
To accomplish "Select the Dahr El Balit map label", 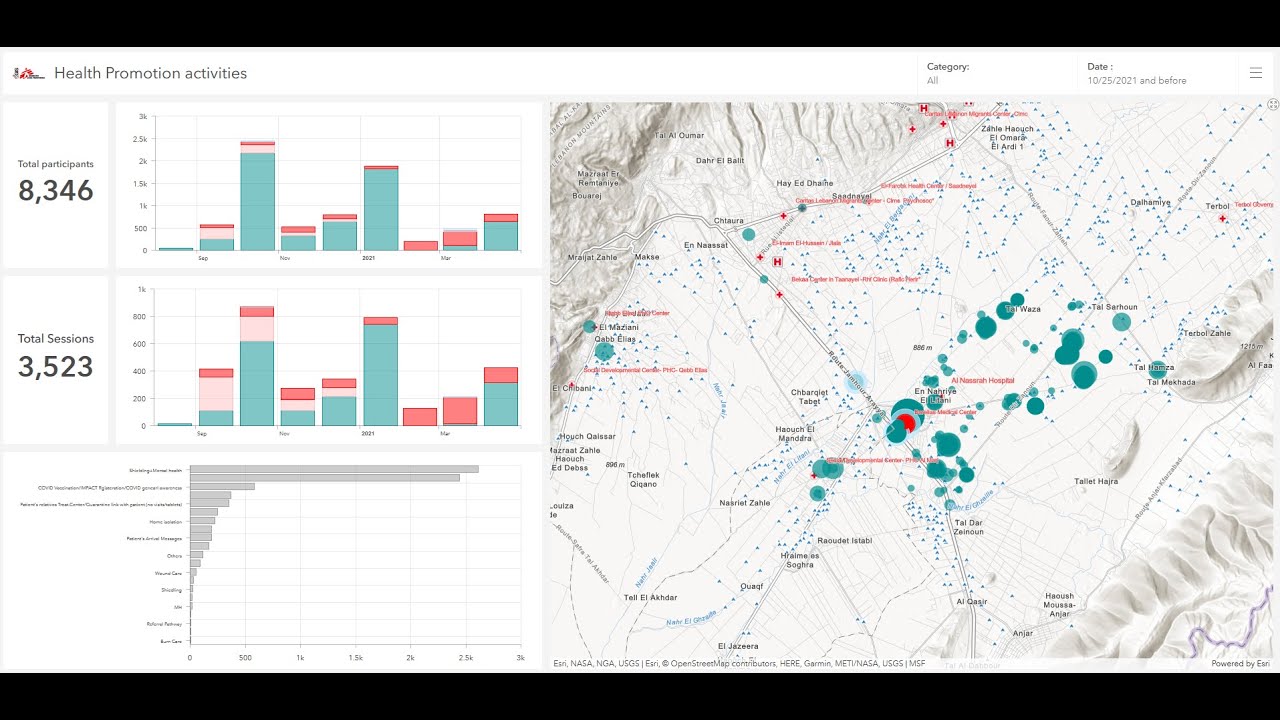I will [x=720, y=161].
